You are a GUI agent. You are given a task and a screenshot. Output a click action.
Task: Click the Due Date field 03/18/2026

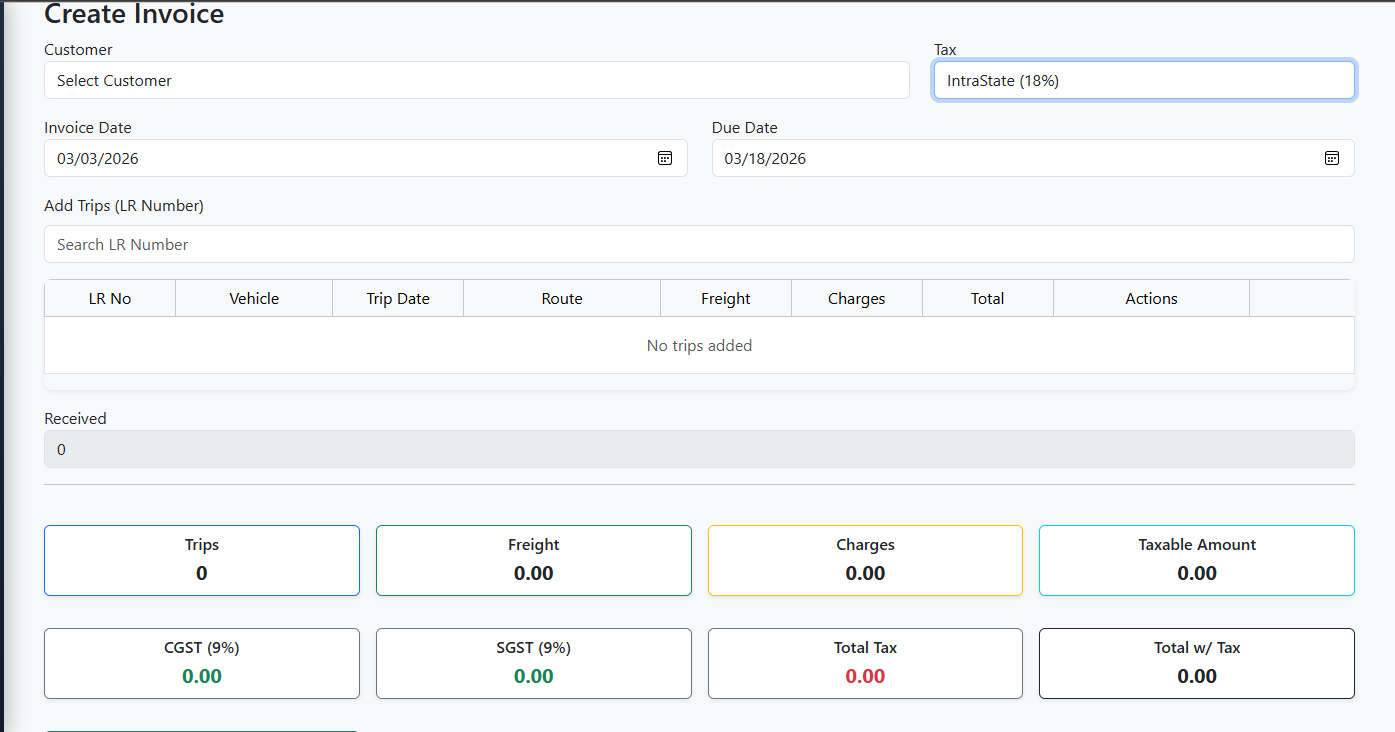pyautogui.click(x=1033, y=158)
